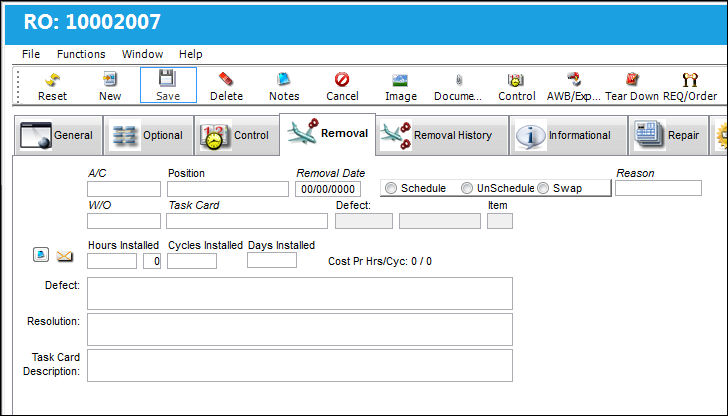The image size is (728, 416).
Task: Save the repair order
Action: click(x=168, y=85)
